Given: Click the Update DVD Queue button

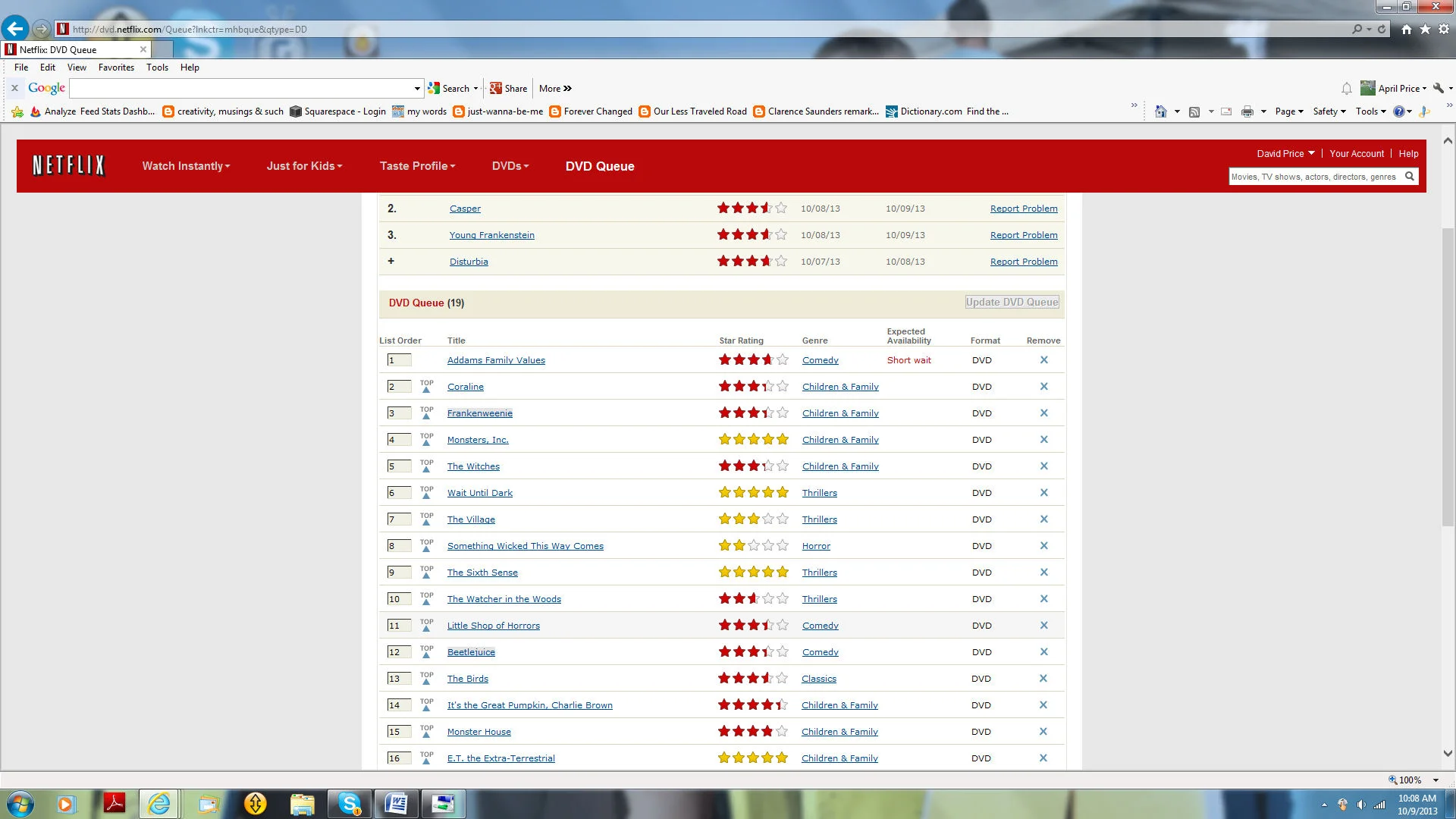Looking at the screenshot, I should [x=1012, y=302].
